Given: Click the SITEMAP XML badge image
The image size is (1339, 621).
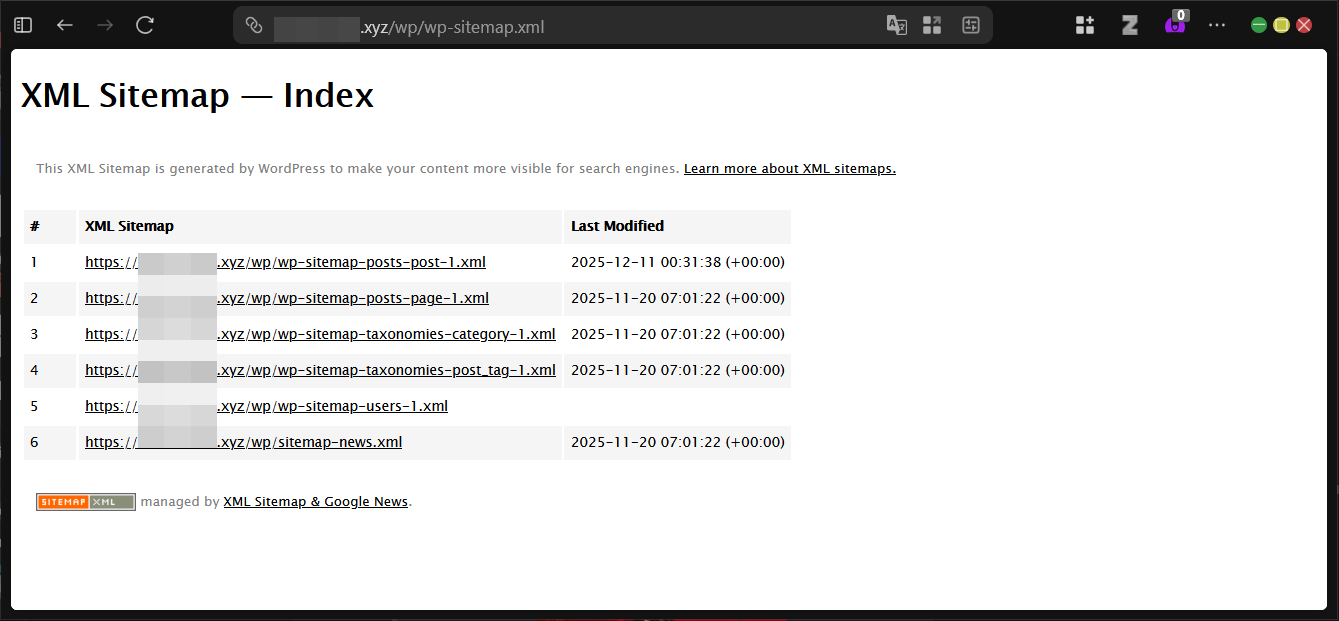Looking at the screenshot, I should [x=85, y=501].
